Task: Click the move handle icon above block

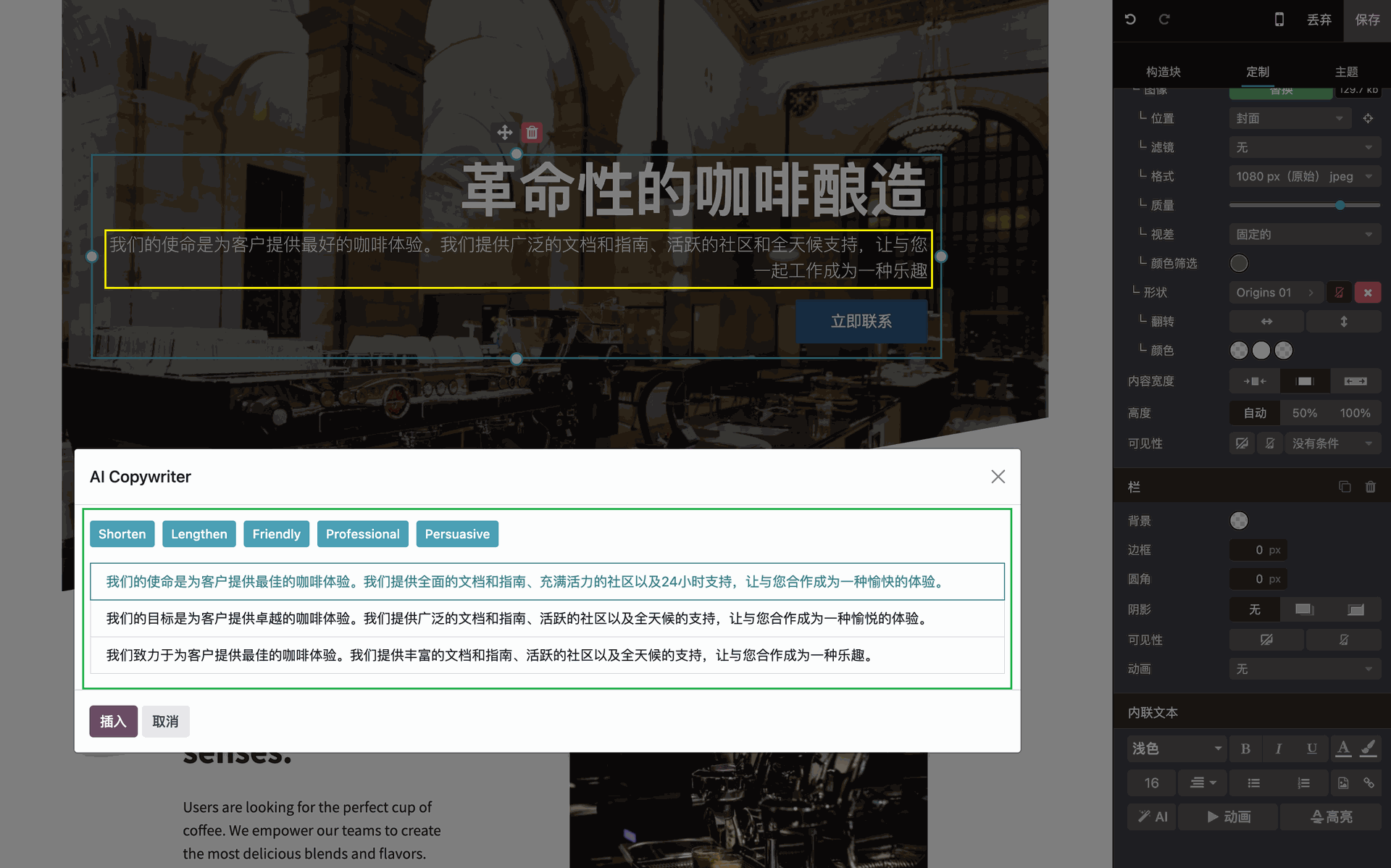Action: [505, 133]
